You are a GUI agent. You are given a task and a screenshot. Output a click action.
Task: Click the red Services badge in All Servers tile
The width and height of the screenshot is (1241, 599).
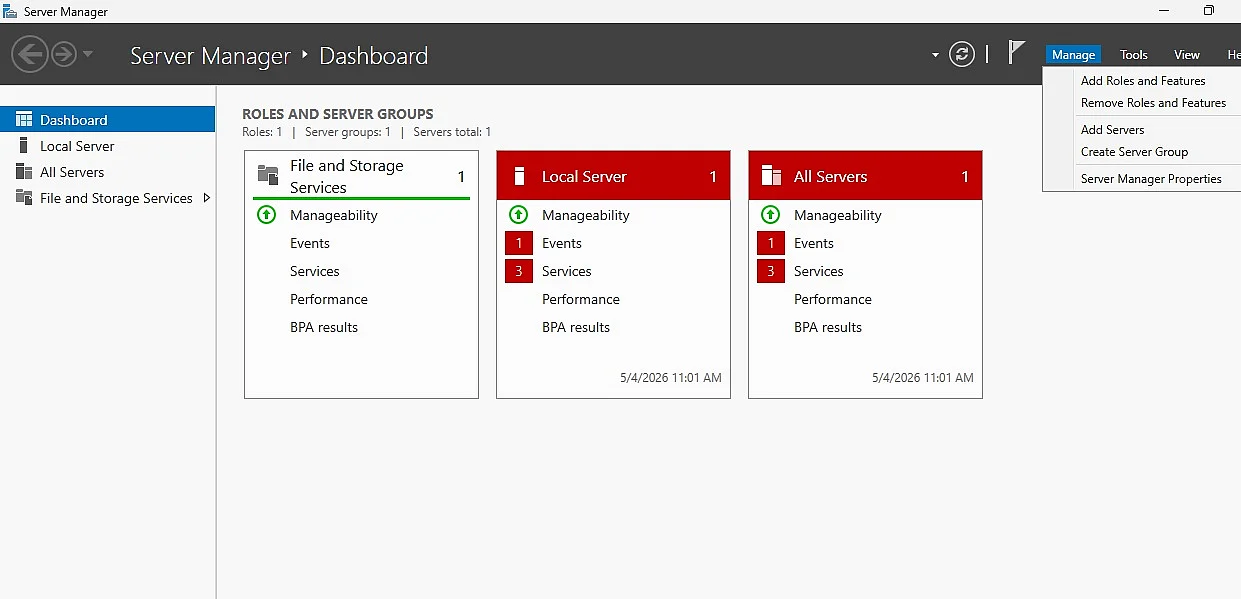tap(770, 271)
